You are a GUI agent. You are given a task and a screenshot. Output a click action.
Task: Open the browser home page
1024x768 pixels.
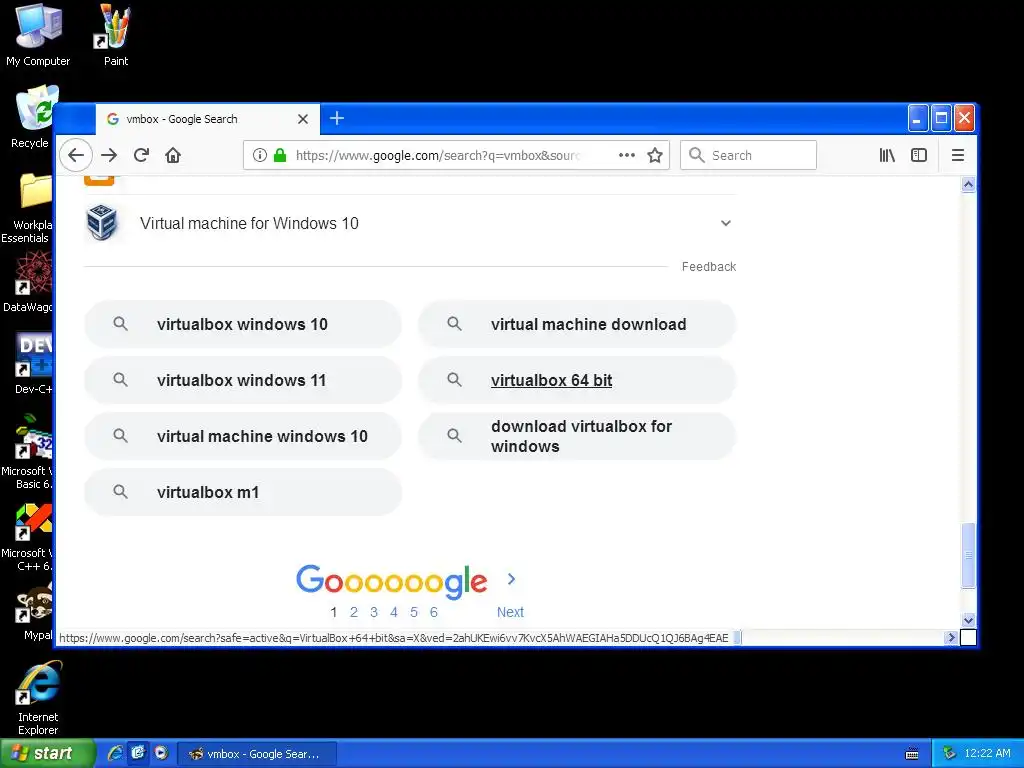[173, 155]
